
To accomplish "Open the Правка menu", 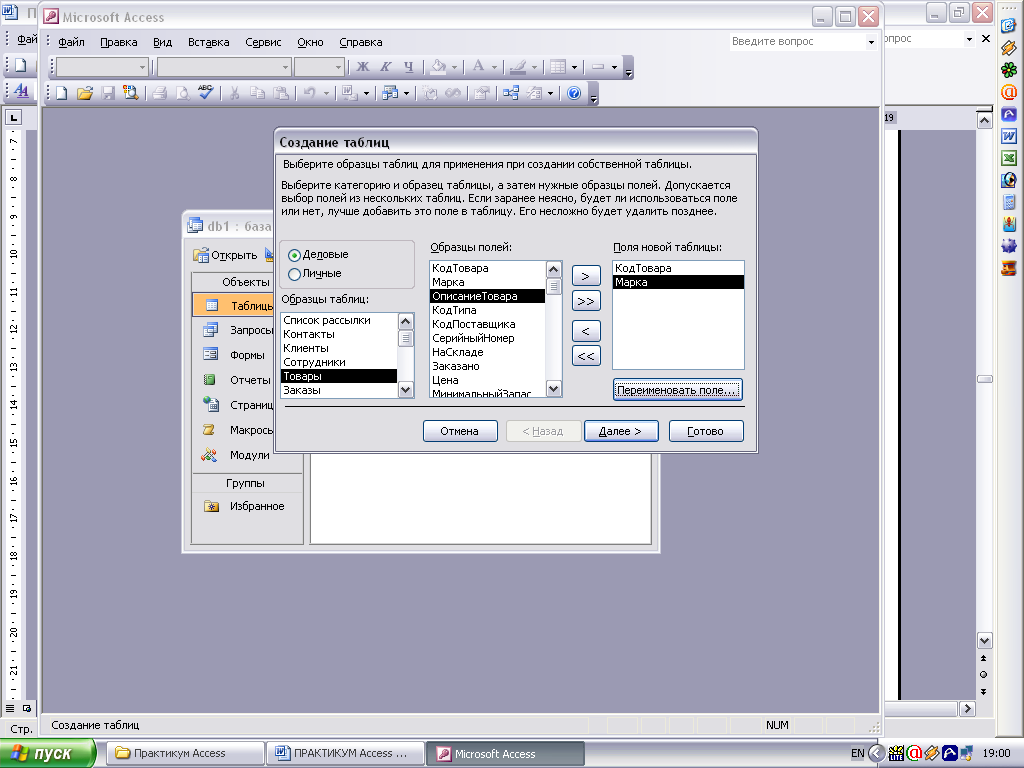I will [119, 42].
